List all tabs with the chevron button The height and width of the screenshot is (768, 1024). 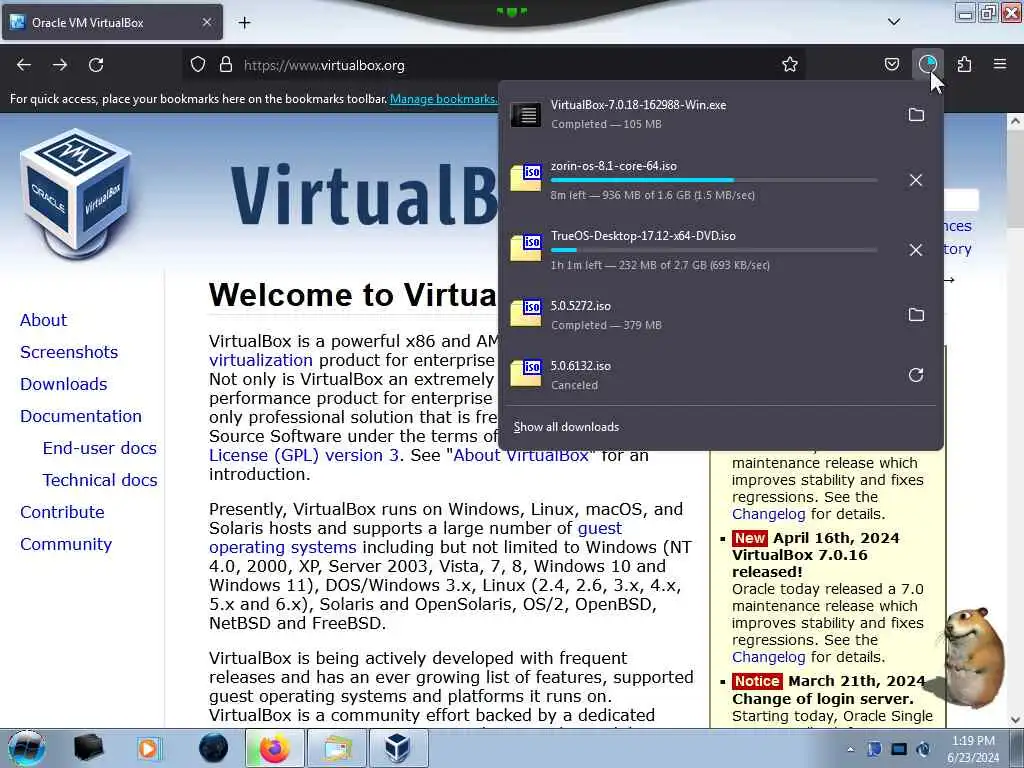[894, 22]
